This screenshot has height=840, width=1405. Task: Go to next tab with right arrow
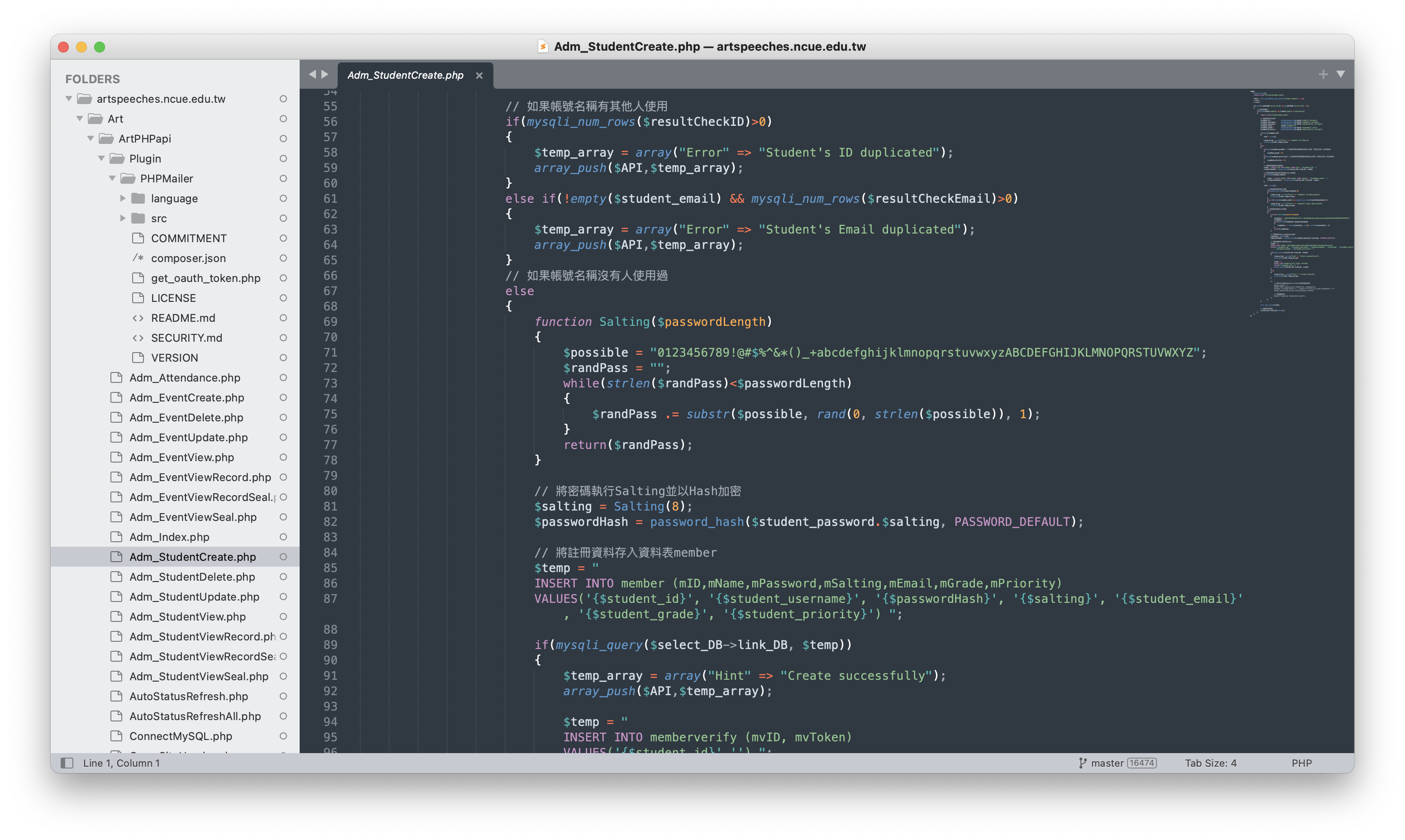[325, 74]
